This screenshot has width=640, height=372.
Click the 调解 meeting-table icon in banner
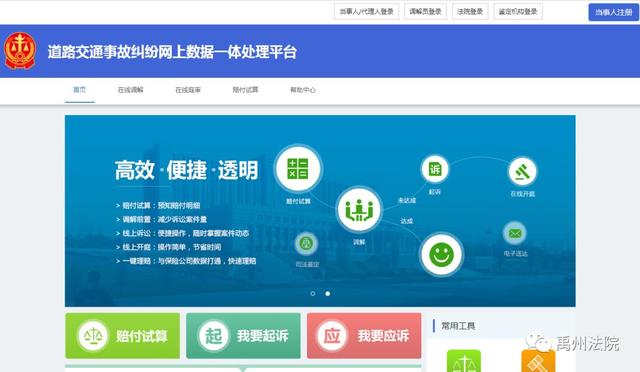[359, 210]
